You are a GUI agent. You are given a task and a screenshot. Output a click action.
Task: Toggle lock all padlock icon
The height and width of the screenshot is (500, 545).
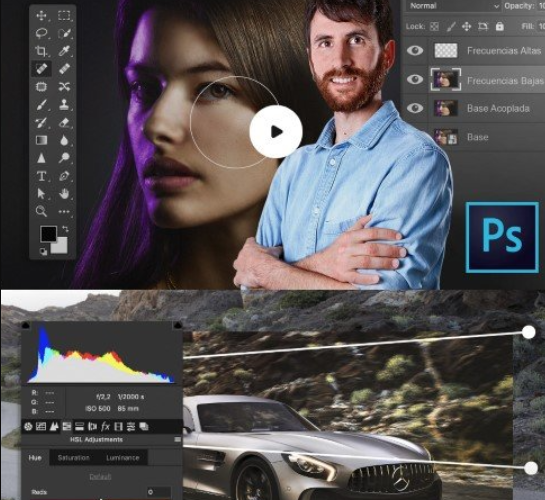click(499, 26)
